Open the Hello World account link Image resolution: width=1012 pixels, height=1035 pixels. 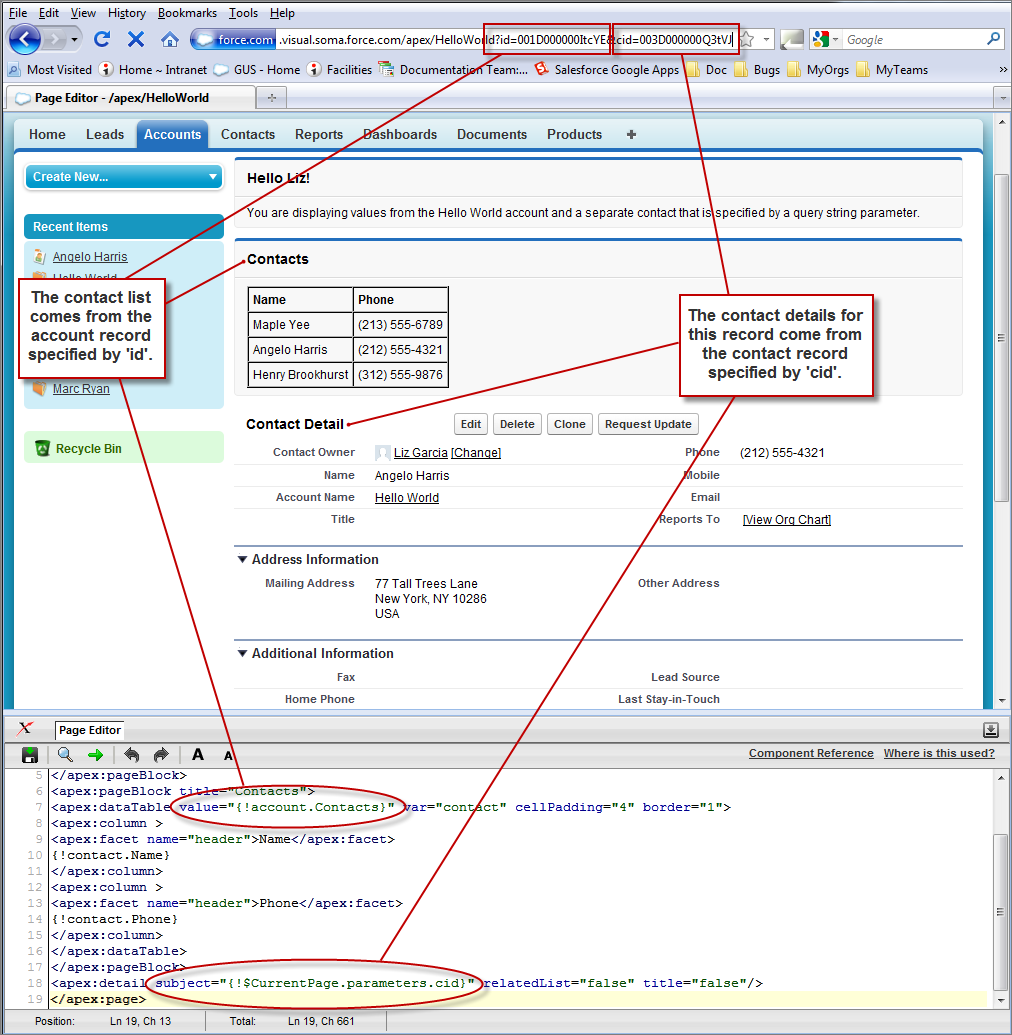coord(406,497)
